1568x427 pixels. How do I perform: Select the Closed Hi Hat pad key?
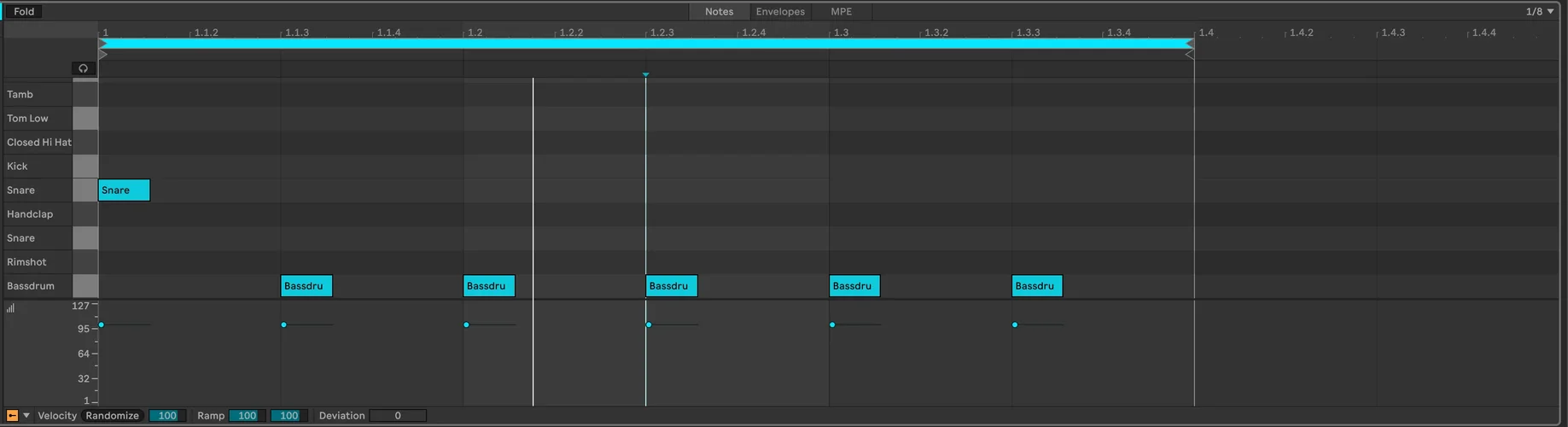tap(85, 143)
